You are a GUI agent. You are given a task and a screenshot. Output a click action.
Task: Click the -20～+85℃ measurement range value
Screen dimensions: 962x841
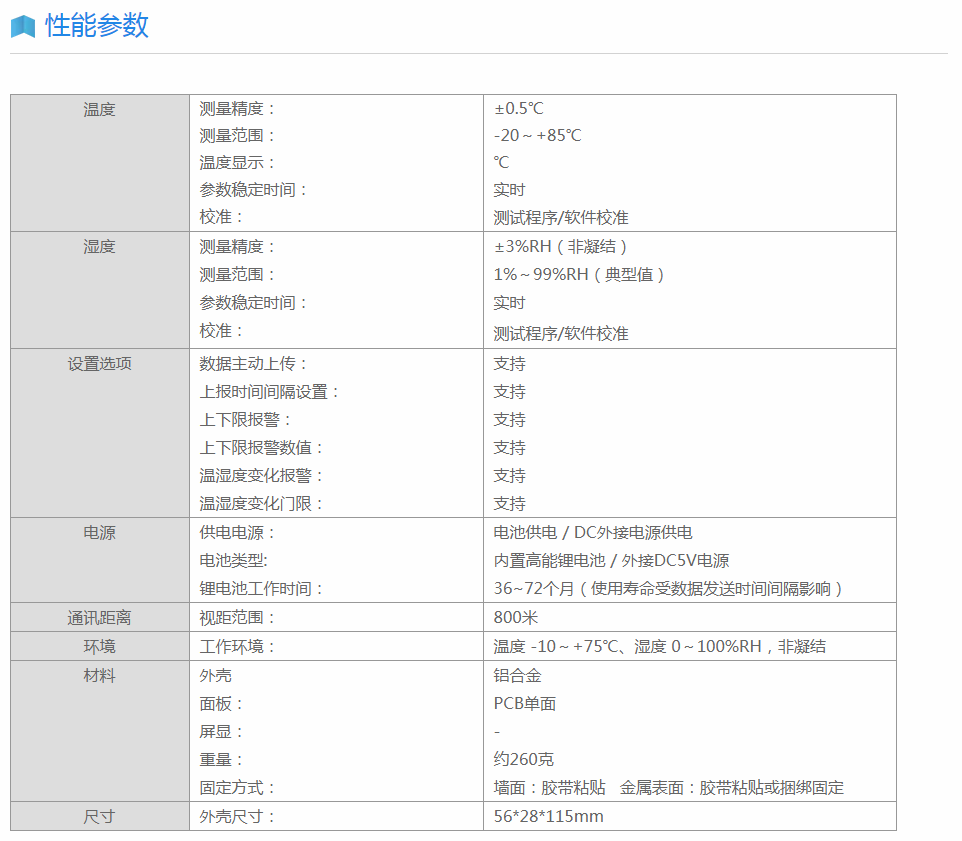(537, 135)
